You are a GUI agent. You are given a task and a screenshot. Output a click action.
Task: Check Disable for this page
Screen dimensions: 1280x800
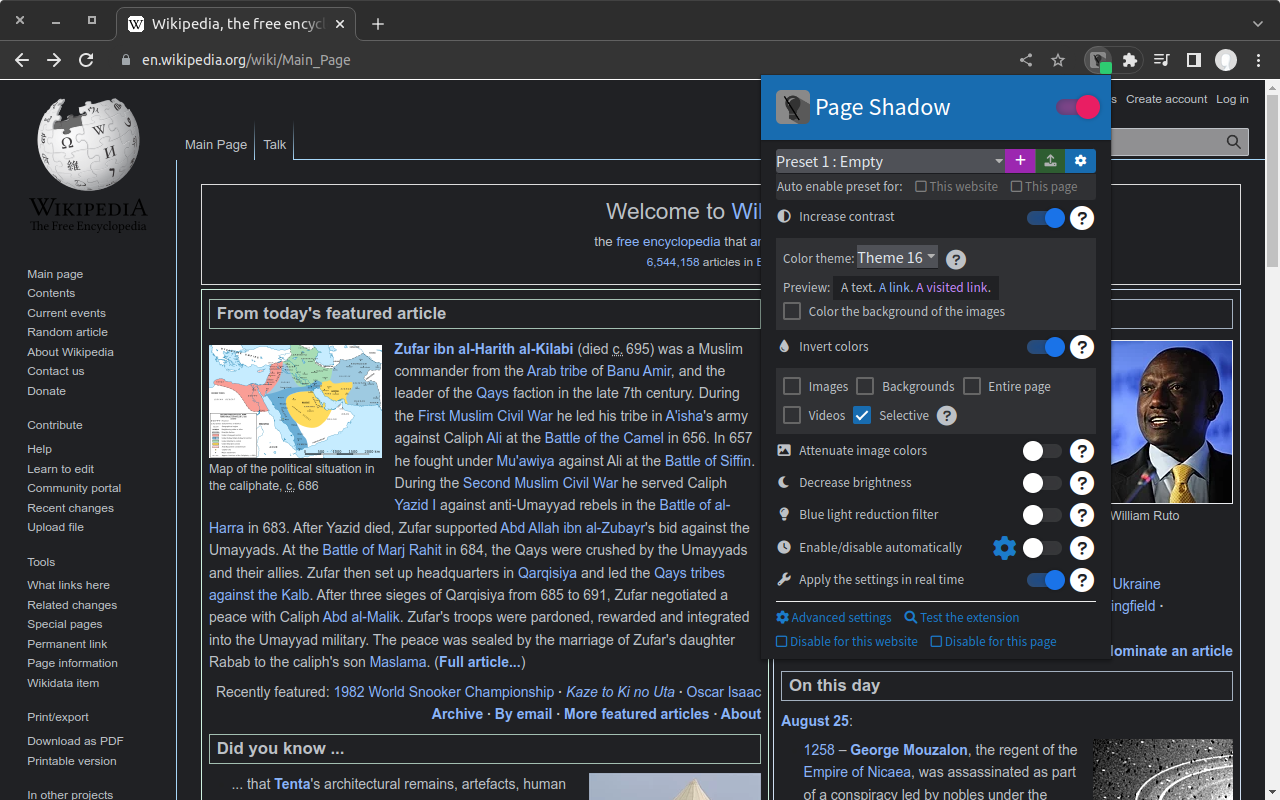pyautogui.click(x=936, y=642)
